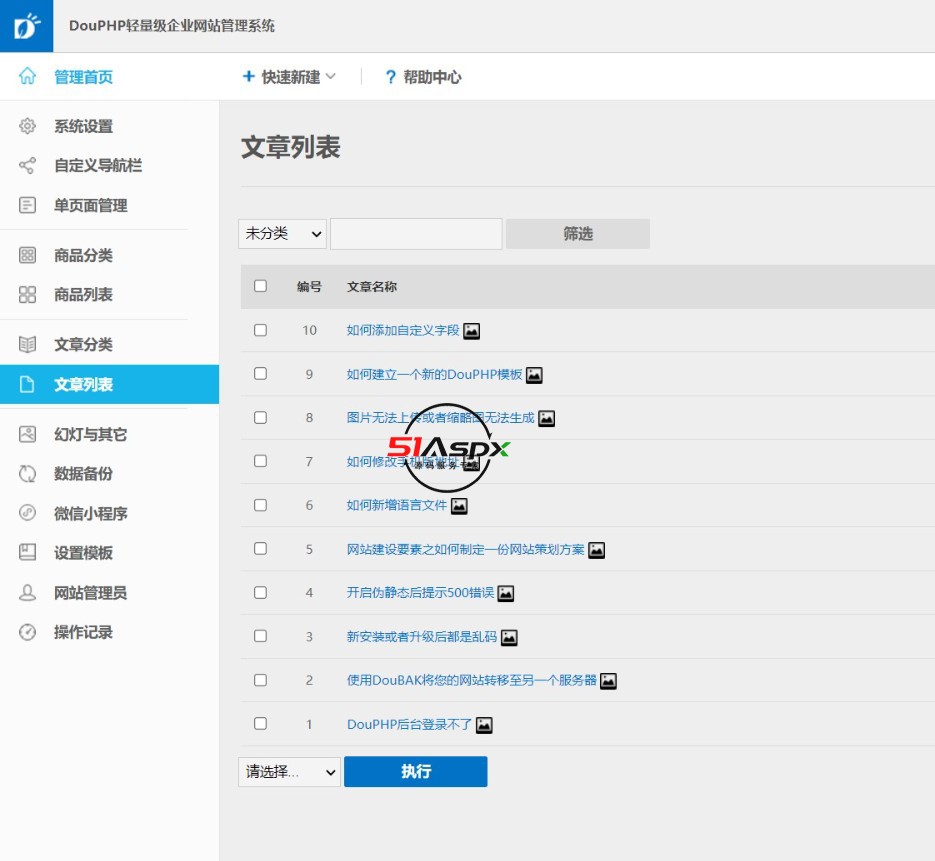
Task: Click the refresh icon beside 数据备份
Action: (x=28, y=474)
